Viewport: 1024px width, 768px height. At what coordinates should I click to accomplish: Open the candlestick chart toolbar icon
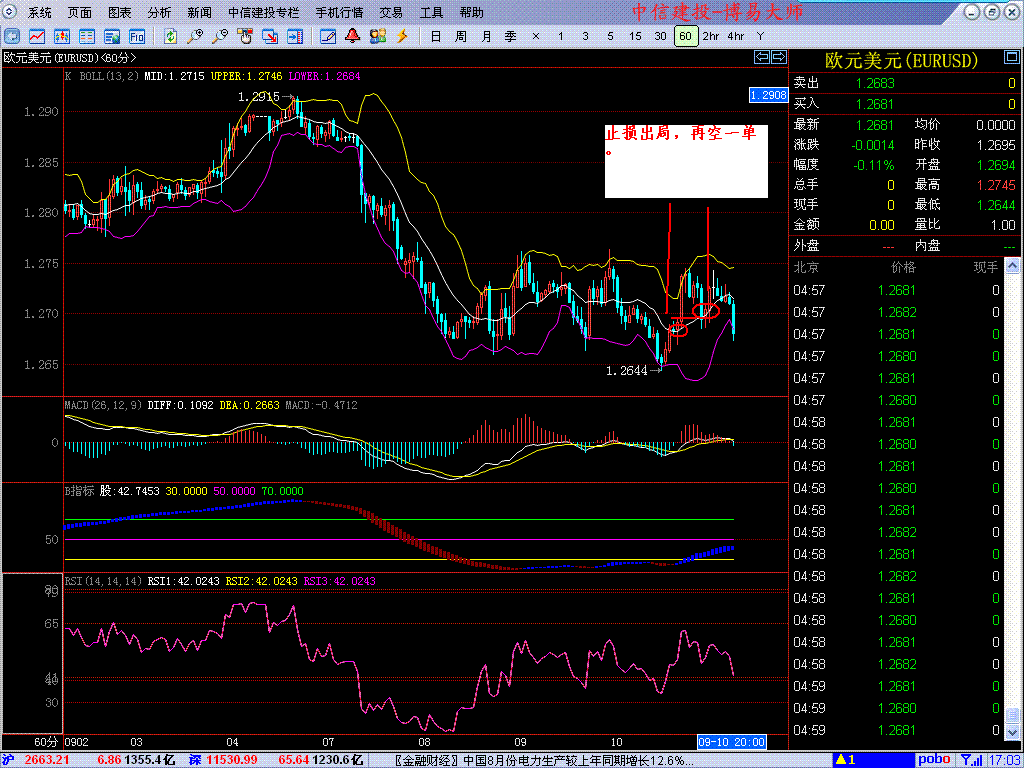pyautogui.click(x=62, y=36)
